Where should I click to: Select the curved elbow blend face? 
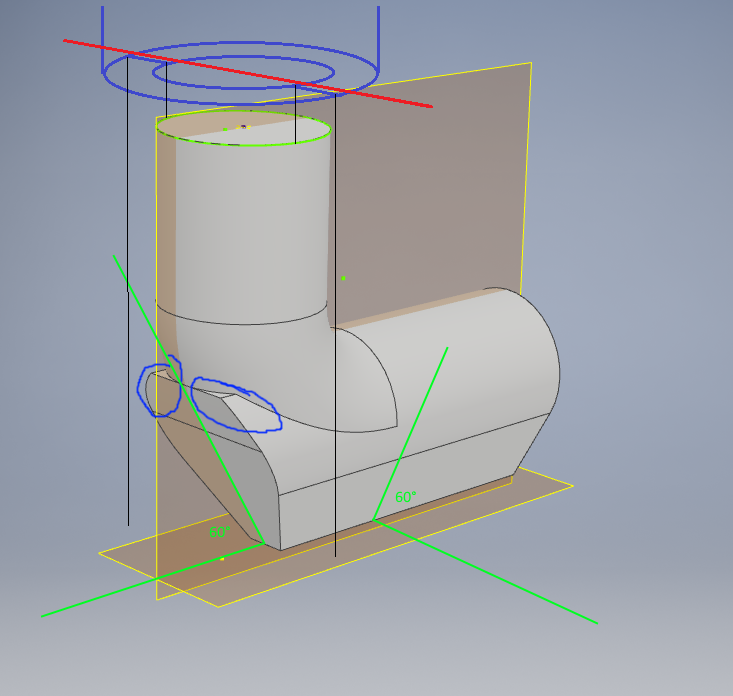coord(280,369)
